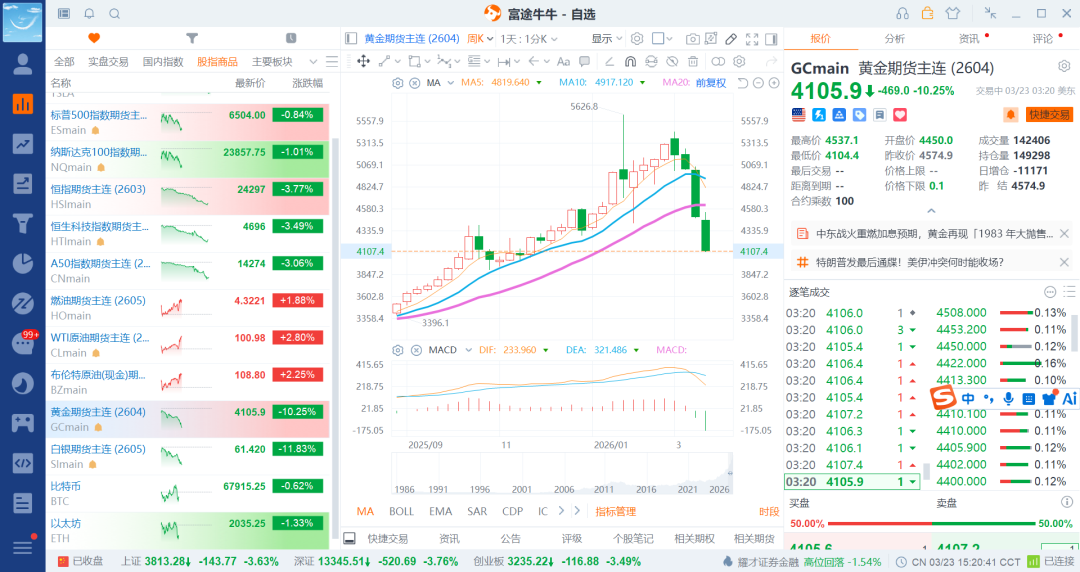Enter fullscreen chart mode
1080x572 pixels.
[x=752, y=39]
